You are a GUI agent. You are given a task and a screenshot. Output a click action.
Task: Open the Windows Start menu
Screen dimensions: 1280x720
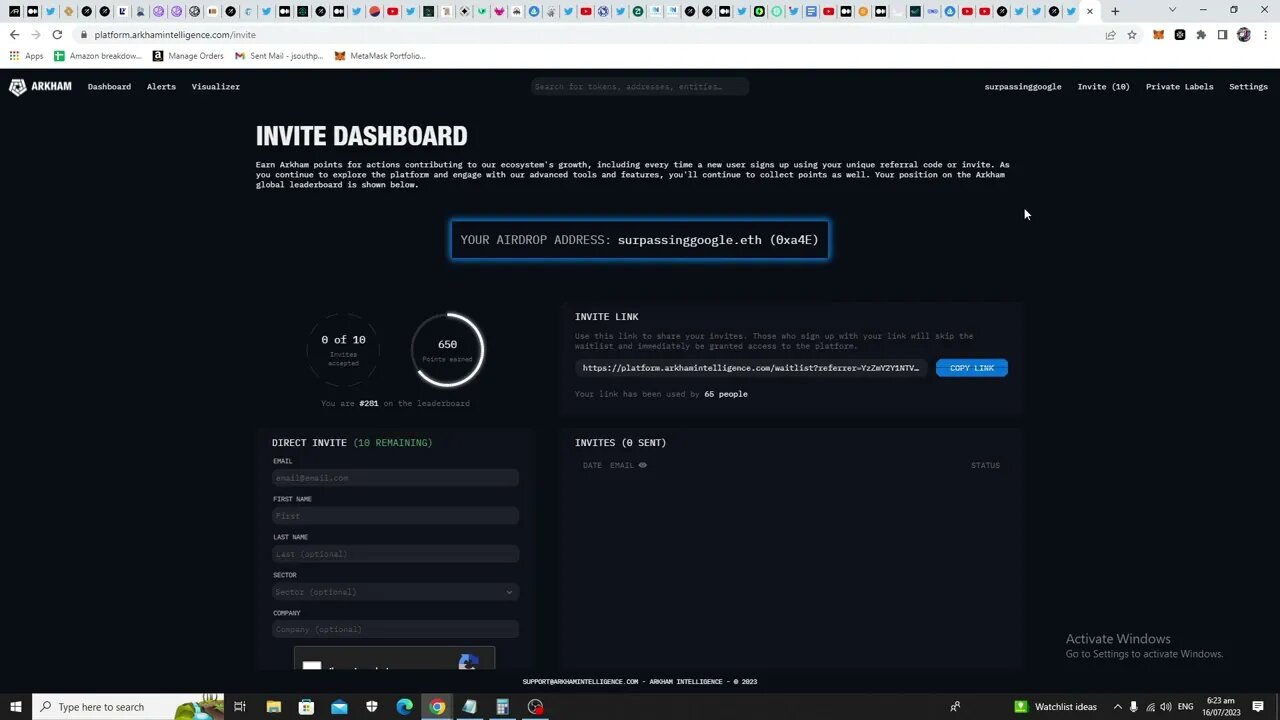click(15, 707)
